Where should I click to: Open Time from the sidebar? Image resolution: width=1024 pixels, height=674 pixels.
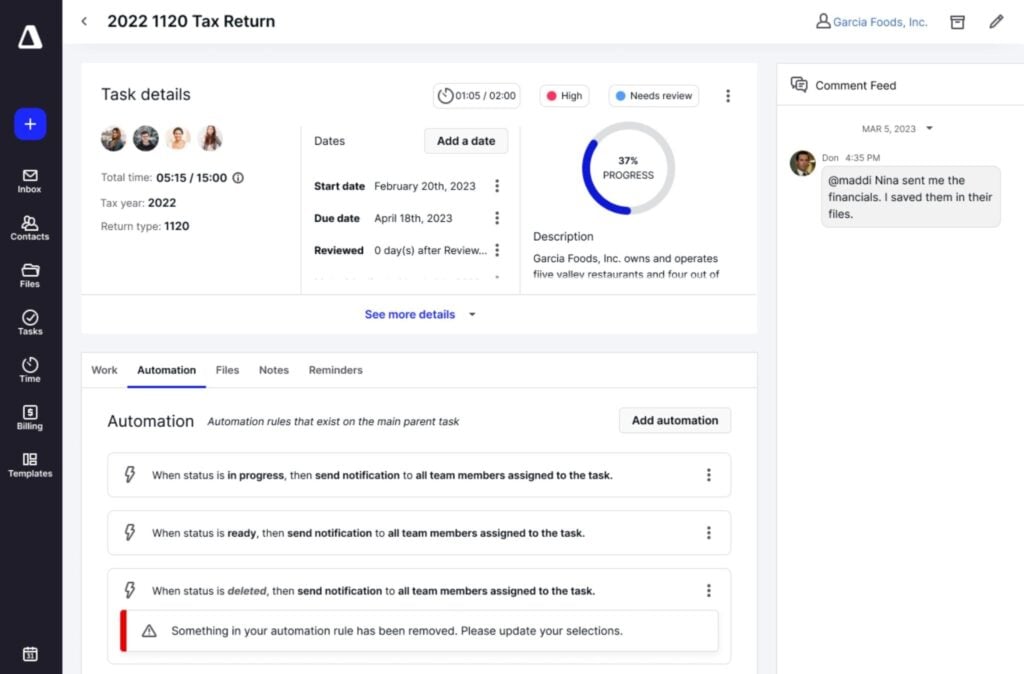tap(29, 370)
